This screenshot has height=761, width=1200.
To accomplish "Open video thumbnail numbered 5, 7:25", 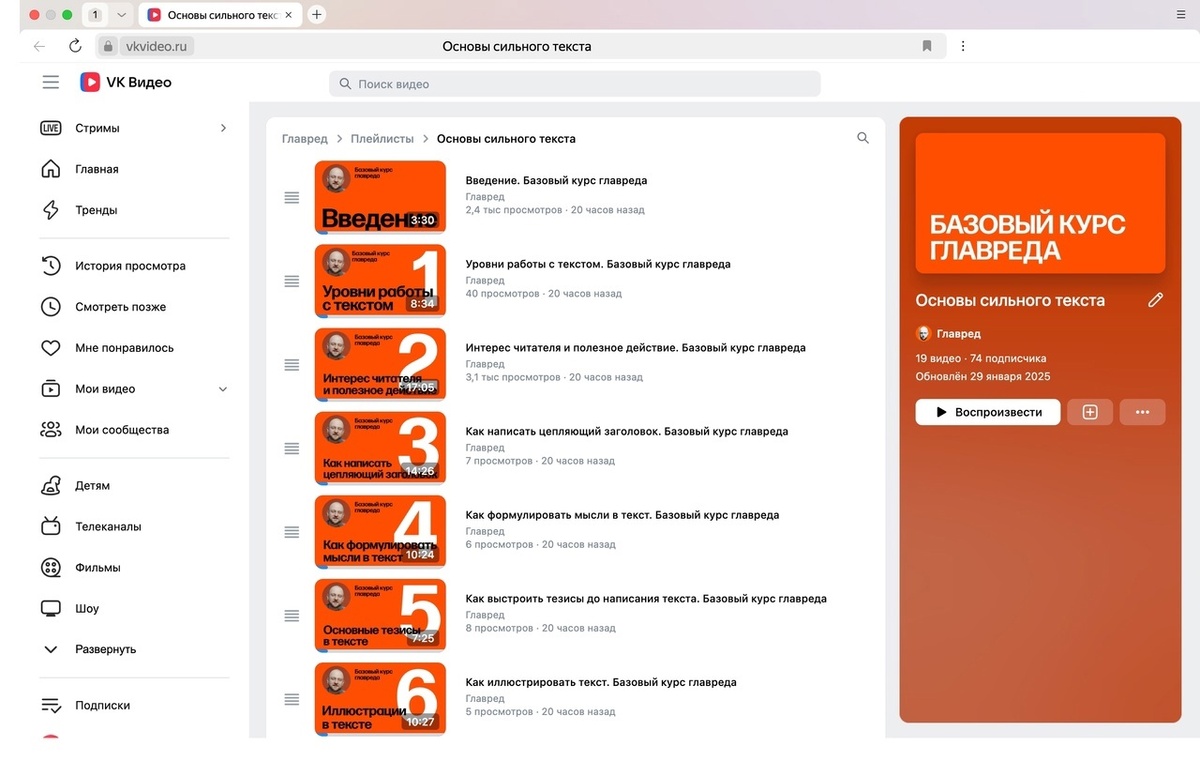I will coord(380,615).
